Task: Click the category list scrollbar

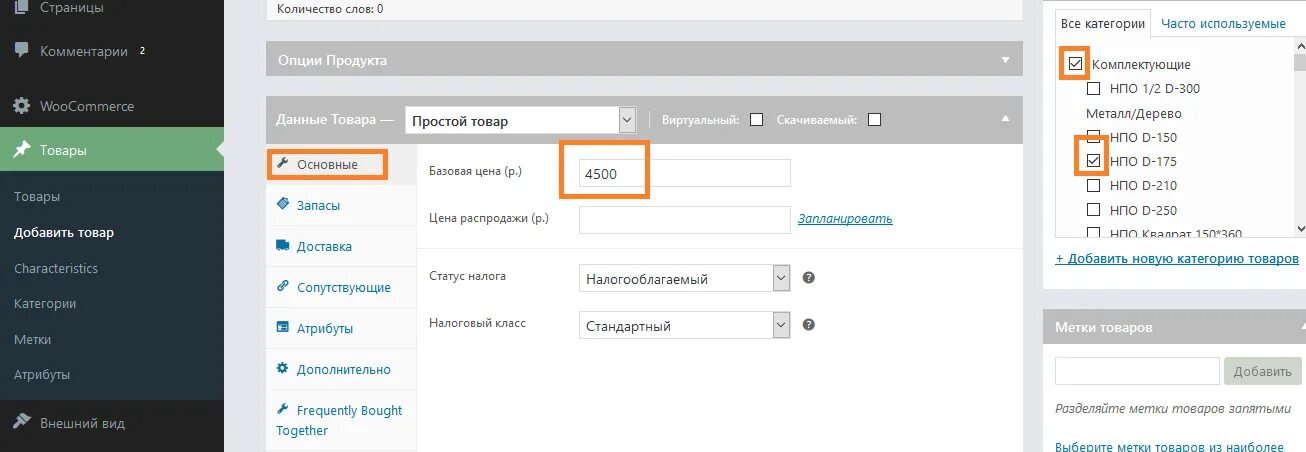Action: [x=1298, y=138]
